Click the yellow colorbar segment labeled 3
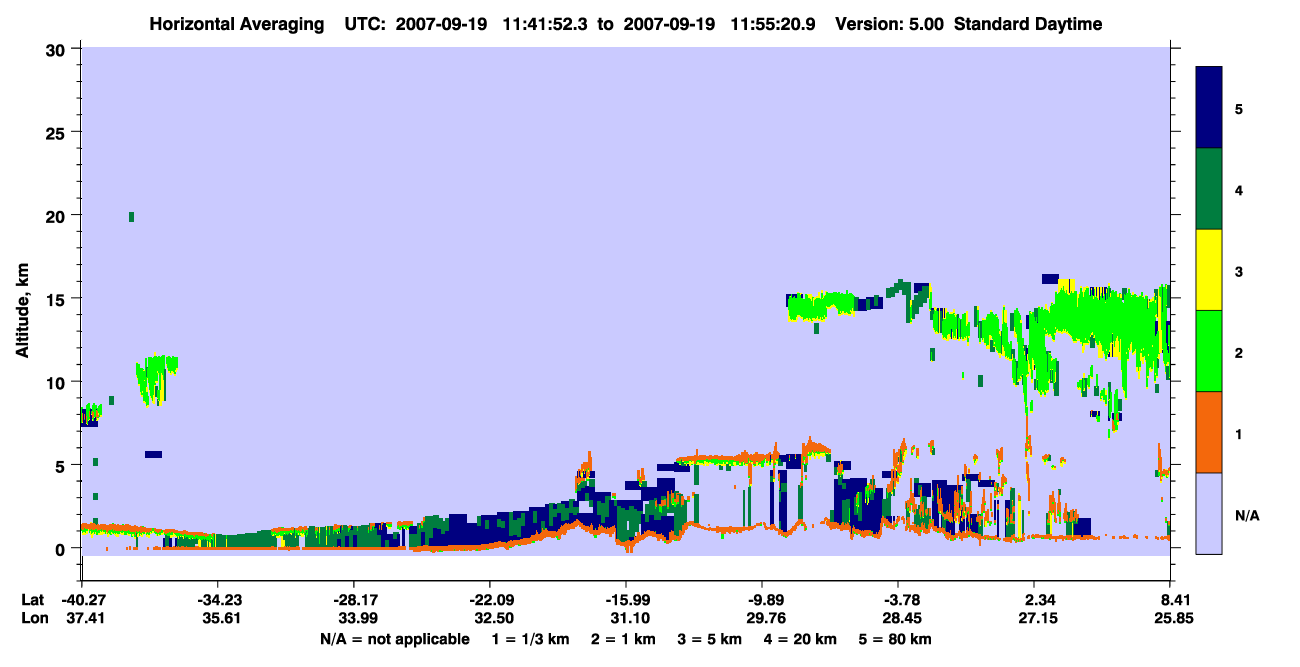Screen dimensions: 1300x667 coord(1209,270)
